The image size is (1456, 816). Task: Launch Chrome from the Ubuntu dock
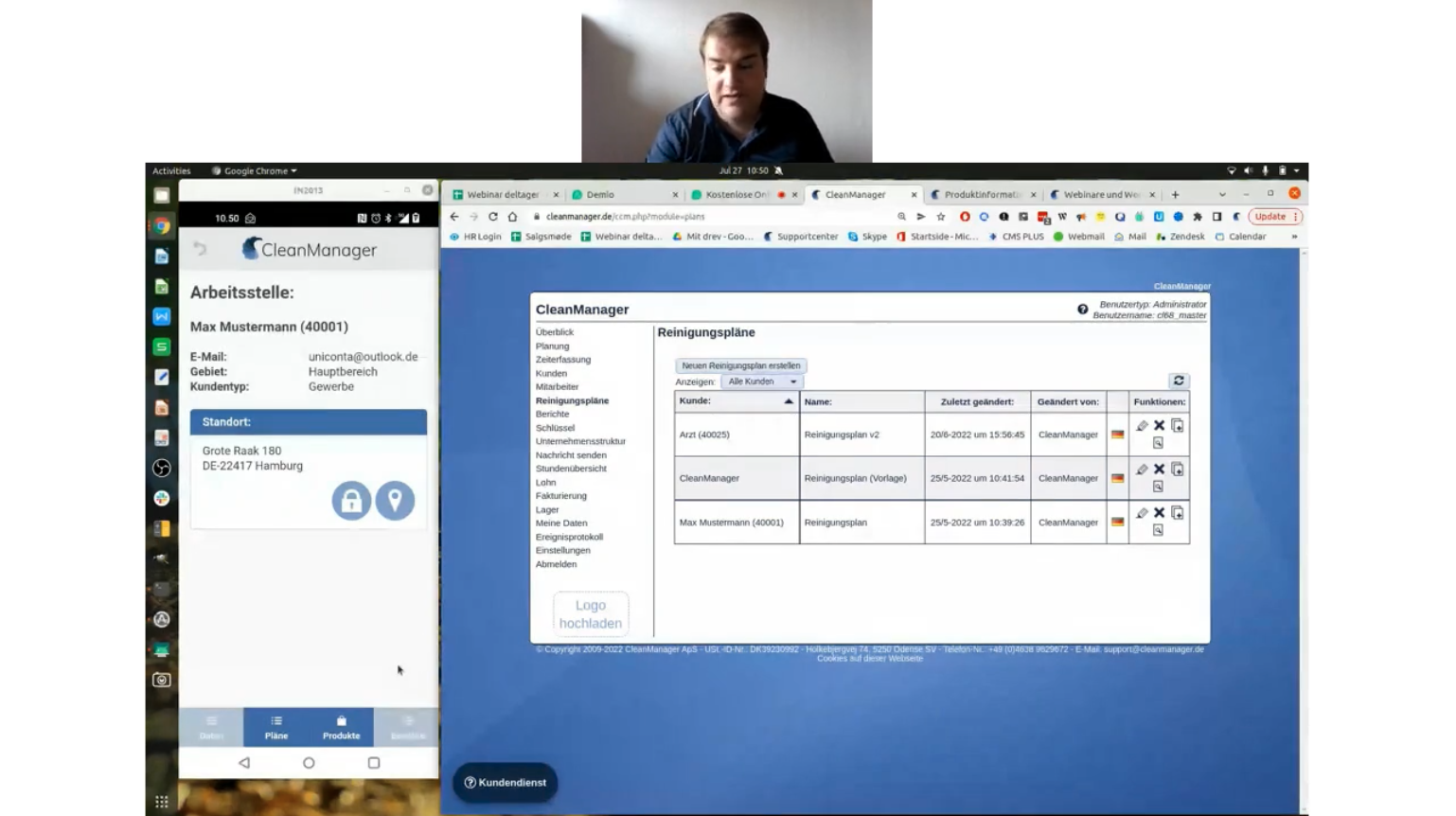coord(162,226)
